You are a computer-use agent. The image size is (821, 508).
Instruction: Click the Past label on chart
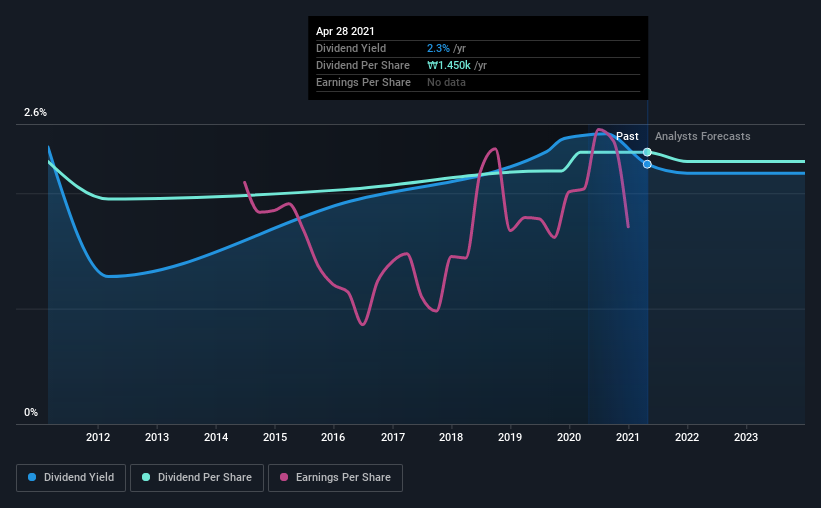point(627,136)
